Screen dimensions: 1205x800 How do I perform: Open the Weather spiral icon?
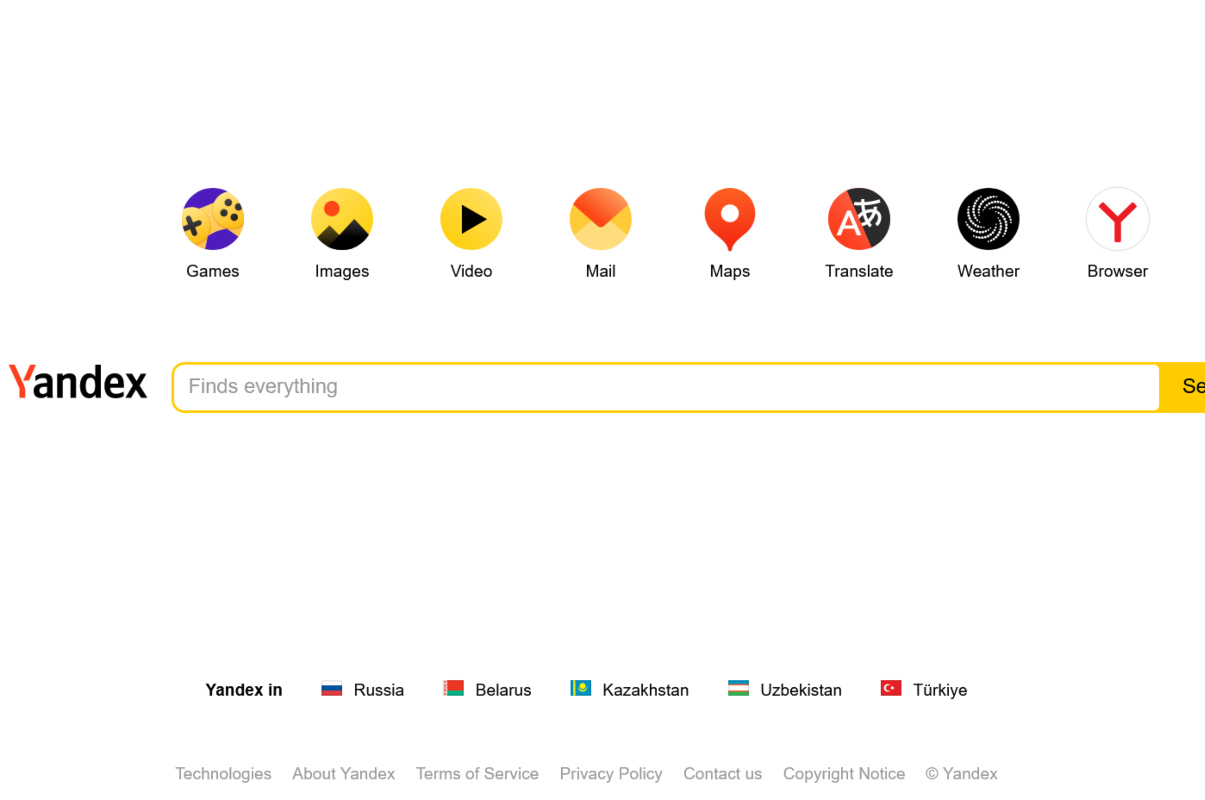pos(988,219)
